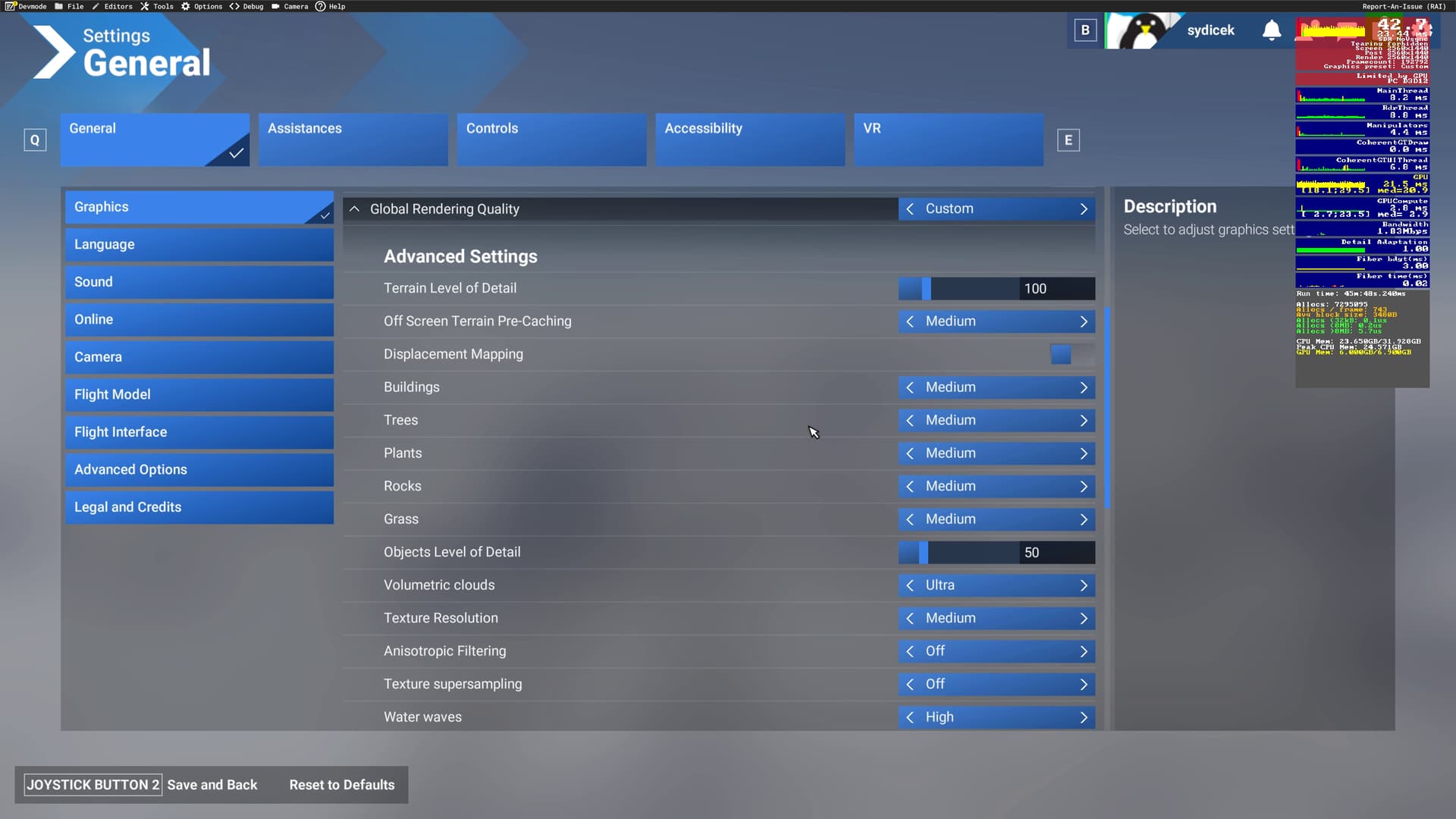Click the notification bell icon
The height and width of the screenshot is (819, 1456).
[1272, 30]
